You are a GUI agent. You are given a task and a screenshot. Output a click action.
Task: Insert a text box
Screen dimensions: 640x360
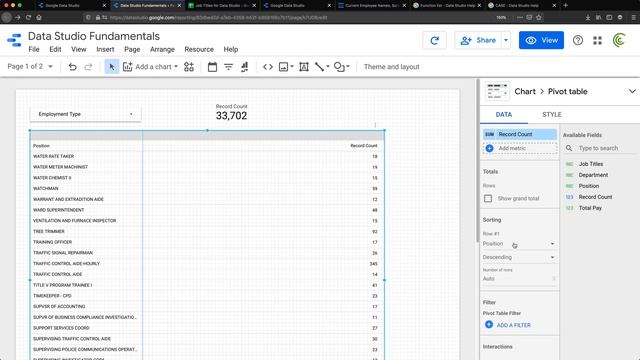click(304, 67)
